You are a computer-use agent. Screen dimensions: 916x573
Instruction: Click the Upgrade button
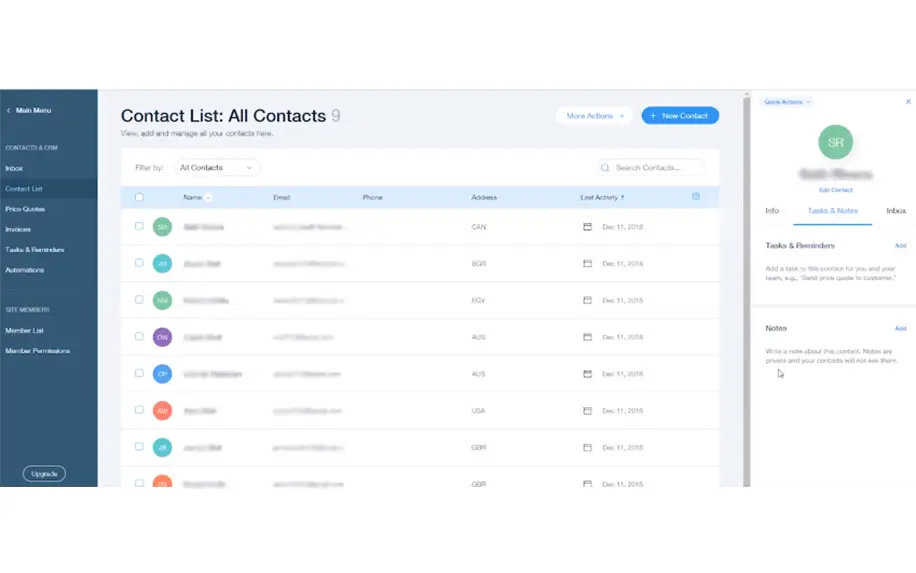tap(44, 474)
